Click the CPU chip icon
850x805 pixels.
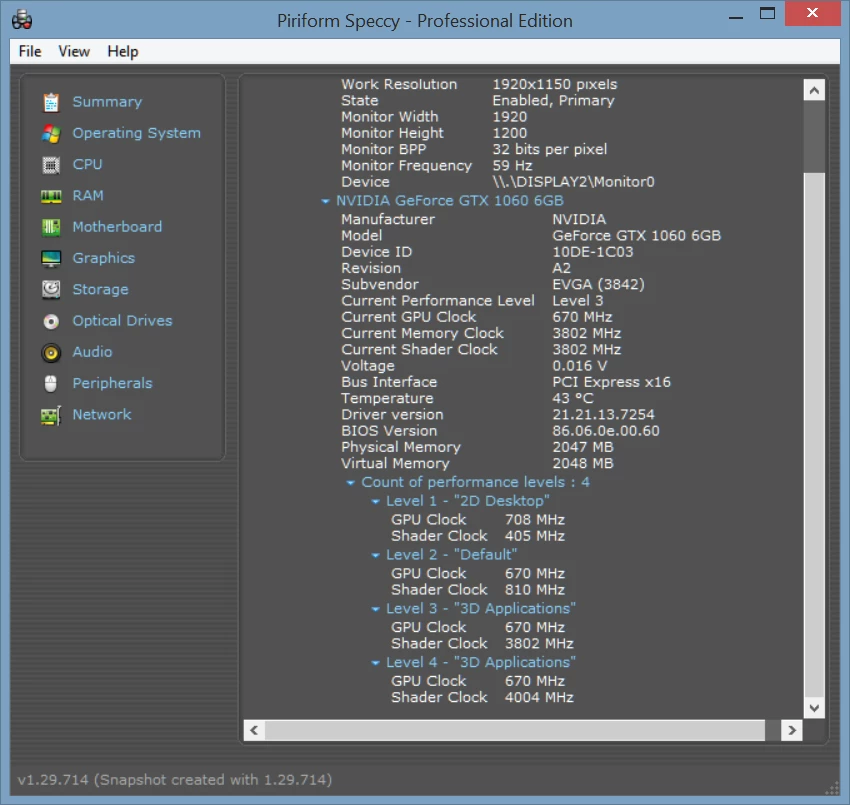click(x=51, y=165)
